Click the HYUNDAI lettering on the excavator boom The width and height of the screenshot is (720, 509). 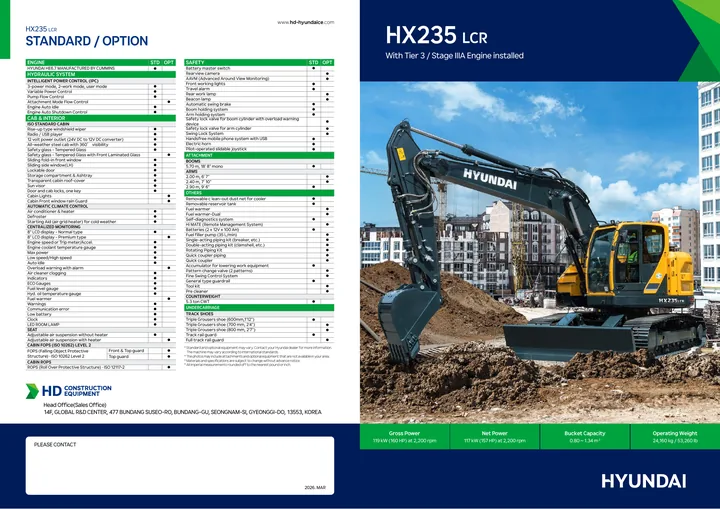(x=489, y=179)
